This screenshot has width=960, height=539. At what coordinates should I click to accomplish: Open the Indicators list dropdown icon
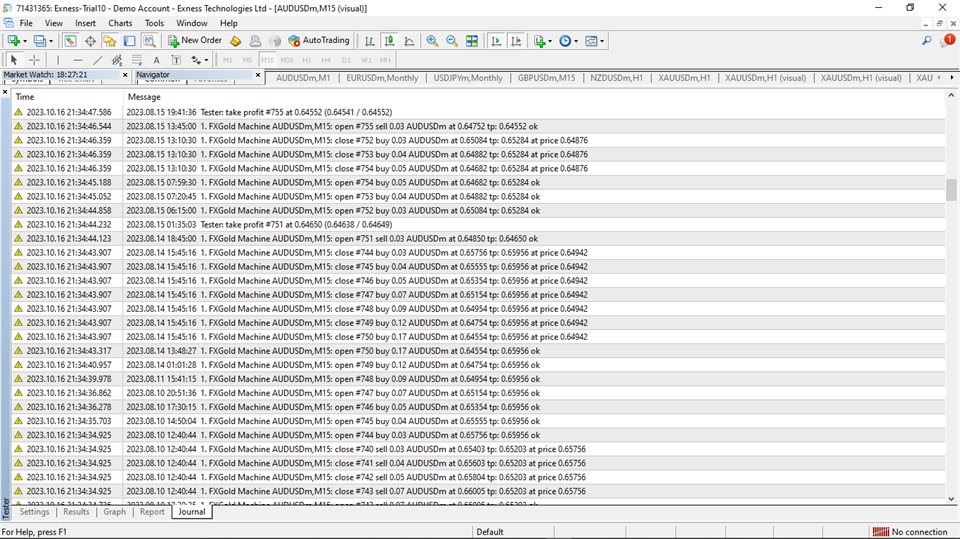pyautogui.click(x=542, y=41)
